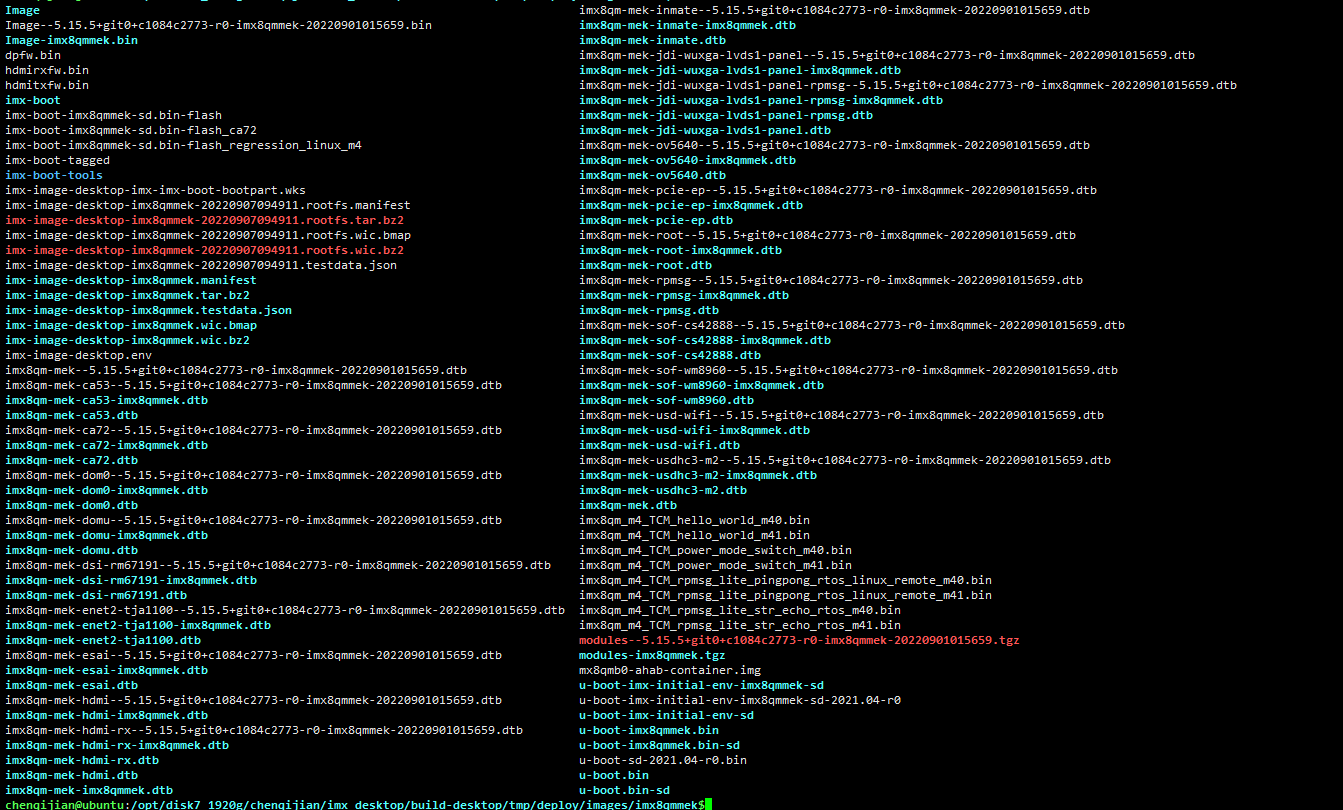Click imx8qm-mek-ca72.dtb entry
Image resolution: width=1343 pixels, height=810 pixels.
(x=72, y=460)
